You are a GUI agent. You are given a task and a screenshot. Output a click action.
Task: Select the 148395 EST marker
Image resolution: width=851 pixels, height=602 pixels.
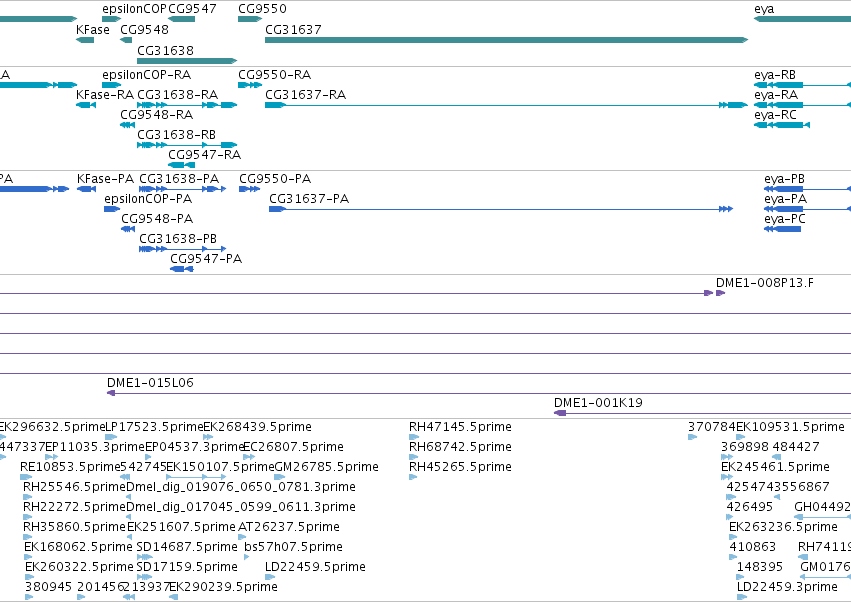coord(741,577)
